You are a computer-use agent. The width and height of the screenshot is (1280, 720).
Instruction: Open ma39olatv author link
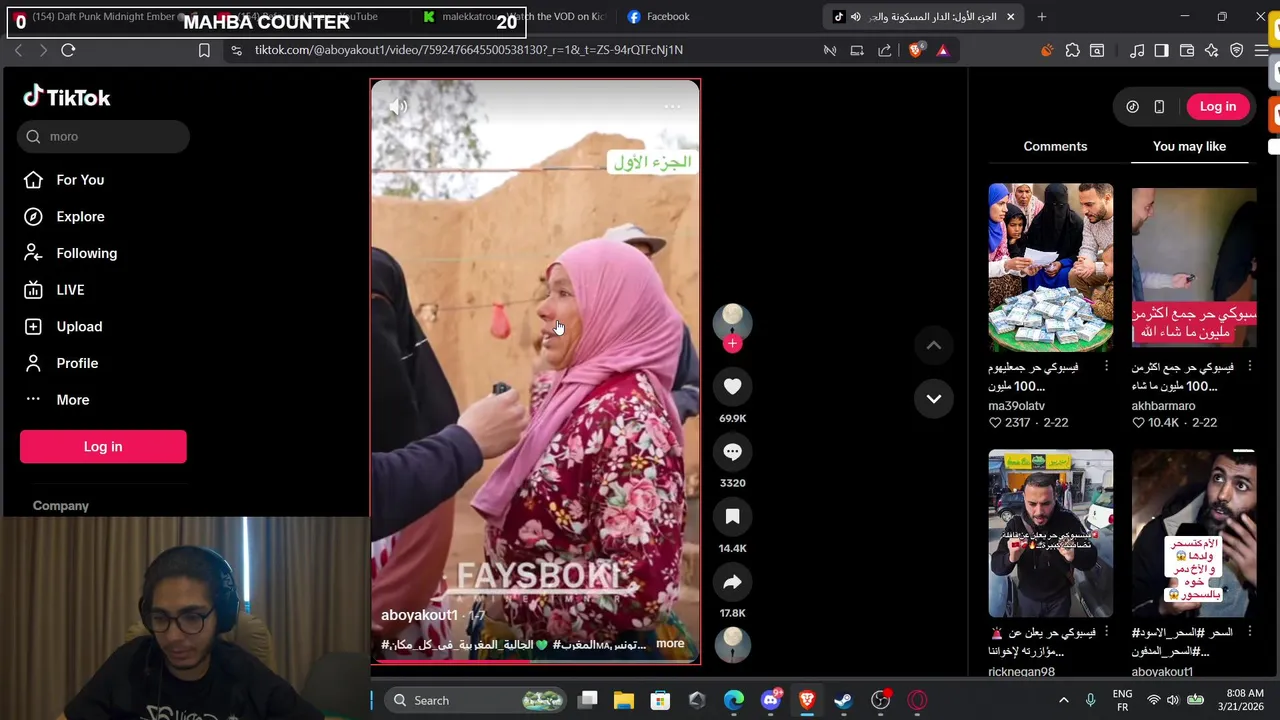1016,406
